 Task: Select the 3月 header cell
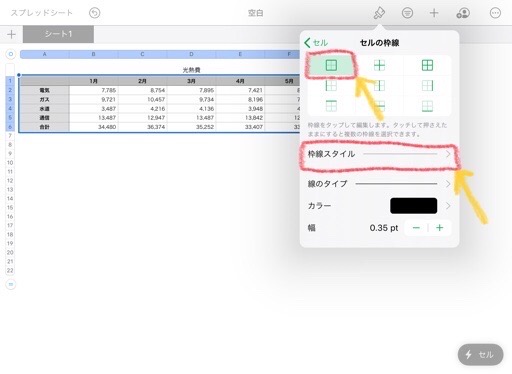(192, 81)
